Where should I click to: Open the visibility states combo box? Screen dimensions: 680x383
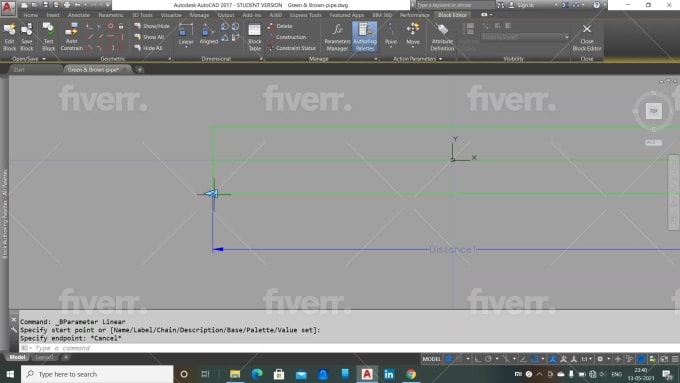(524, 37)
